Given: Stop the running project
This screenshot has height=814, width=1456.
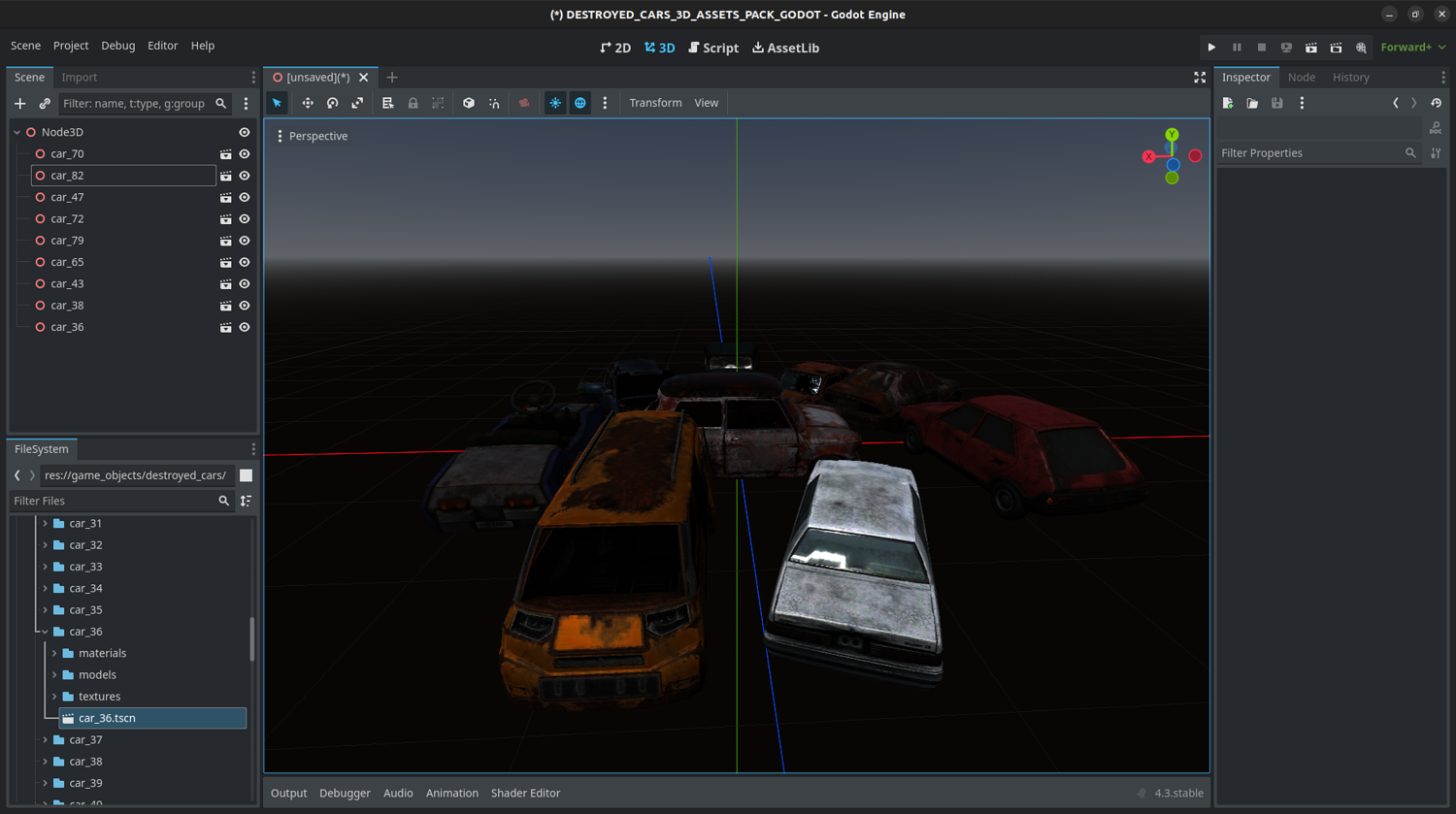Looking at the screenshot, I should click(1262, 48).
